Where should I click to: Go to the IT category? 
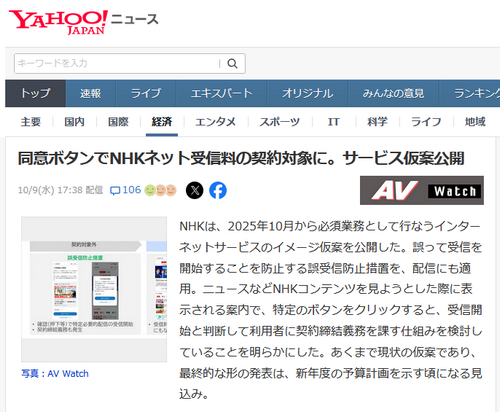(x=334, y=122)
